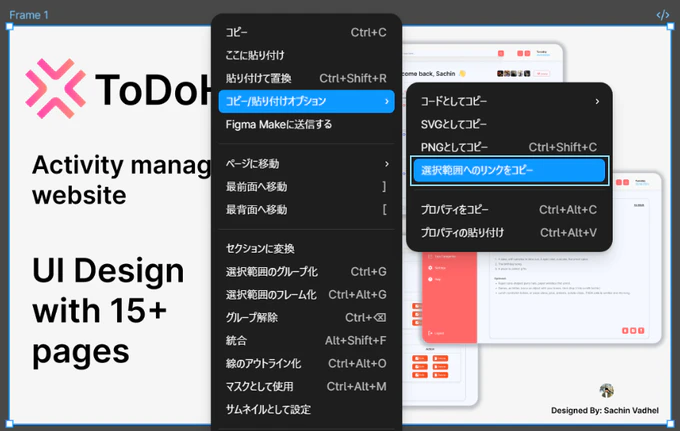Choose 最背面へ移動 menu item
Screen dimensions: 680x431
point(306,210)
